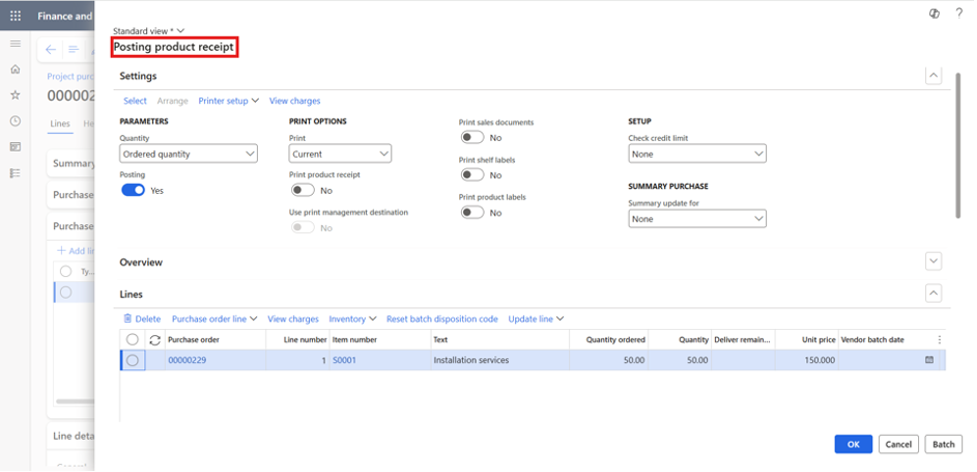Click the Cancel button
This screenshot has height=472, width=977.
[x=898, y=444]
